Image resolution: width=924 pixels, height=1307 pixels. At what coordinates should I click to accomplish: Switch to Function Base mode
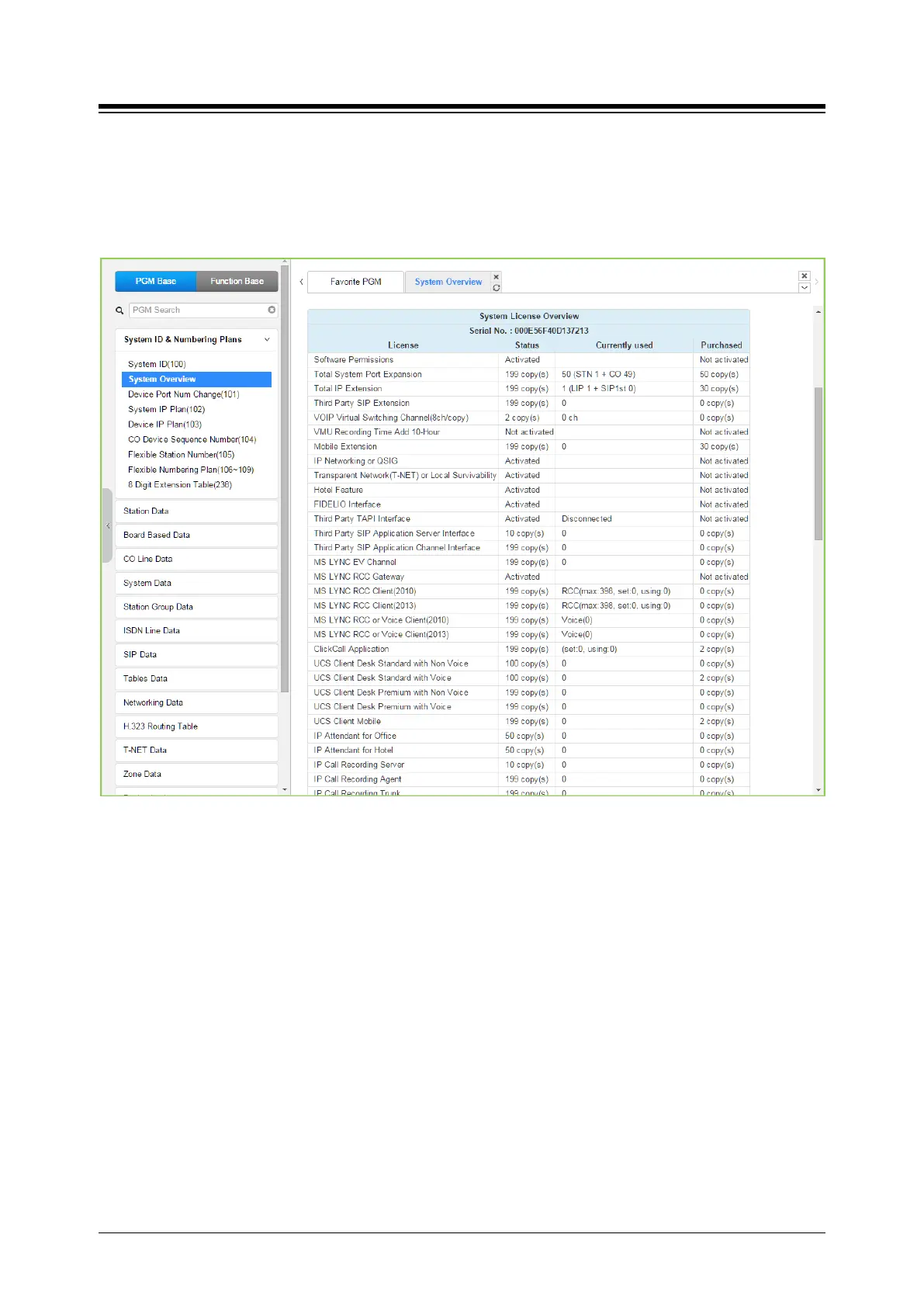point(237,281)
